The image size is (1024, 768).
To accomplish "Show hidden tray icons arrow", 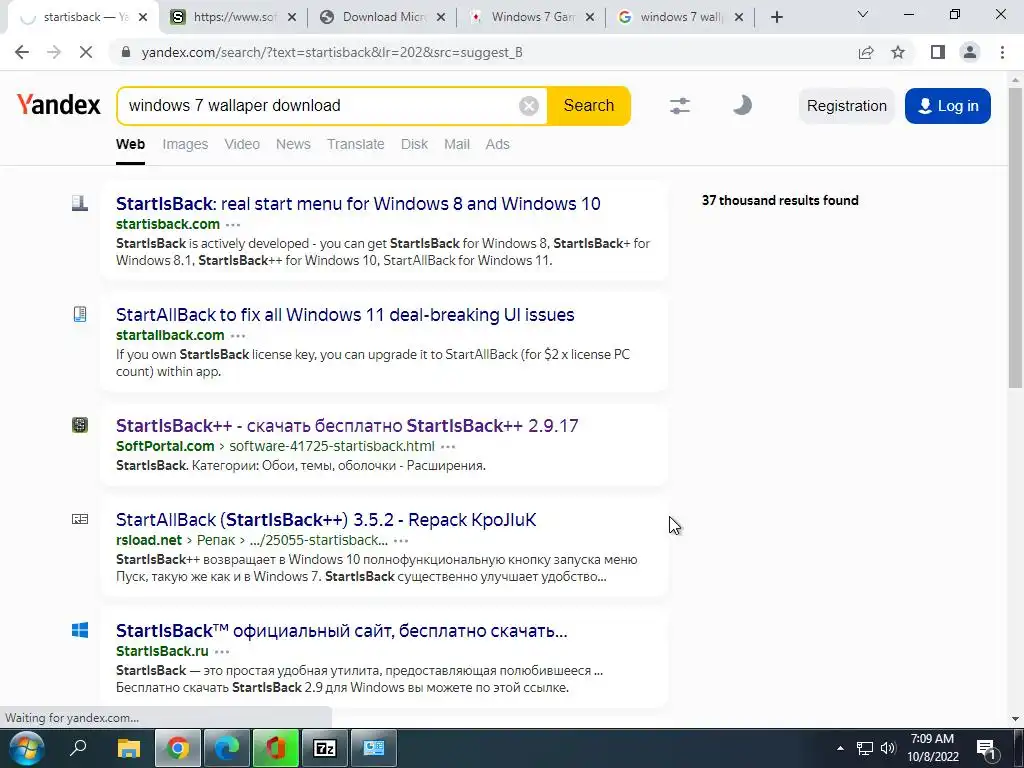I will [840, 748].
